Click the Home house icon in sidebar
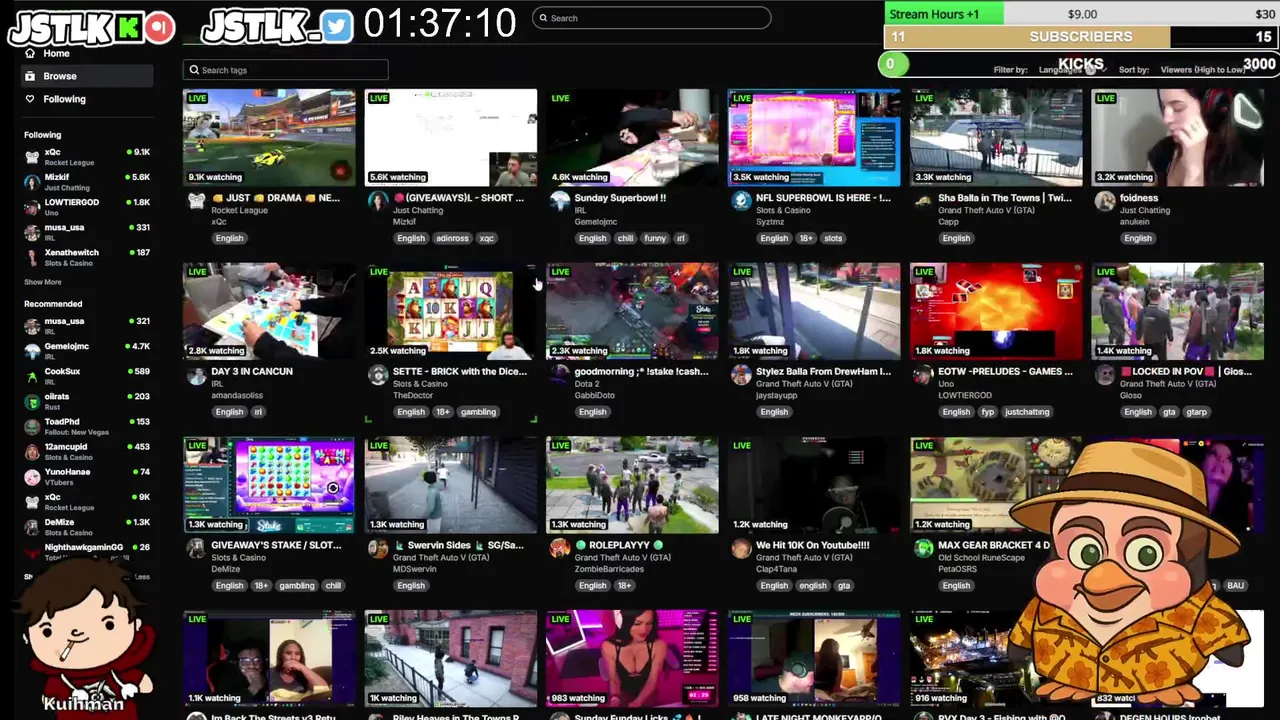 (x=30, y=53)
